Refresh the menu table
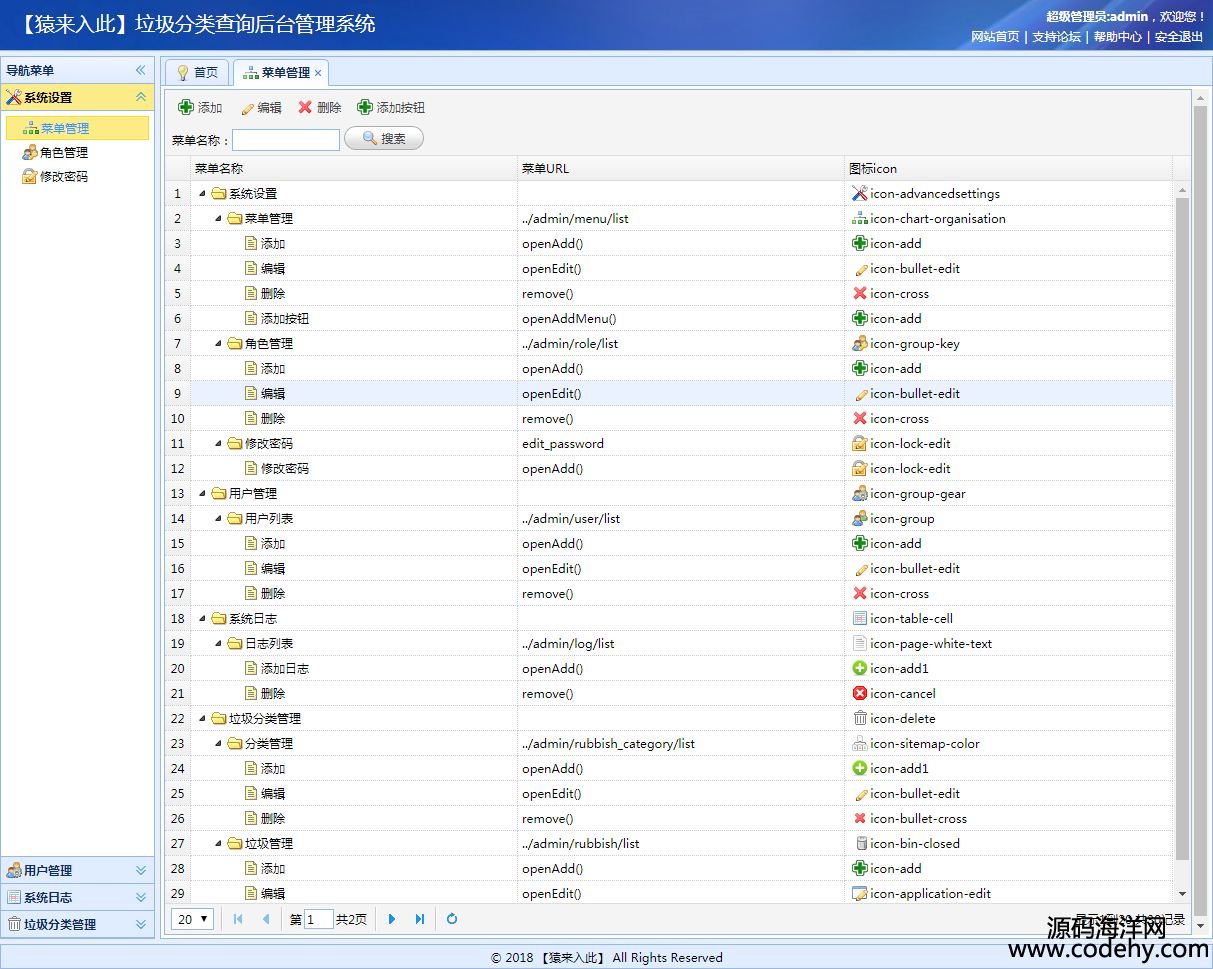Image resolution: width=1213 pixels, height=969 pixels. tap(452, 919)
